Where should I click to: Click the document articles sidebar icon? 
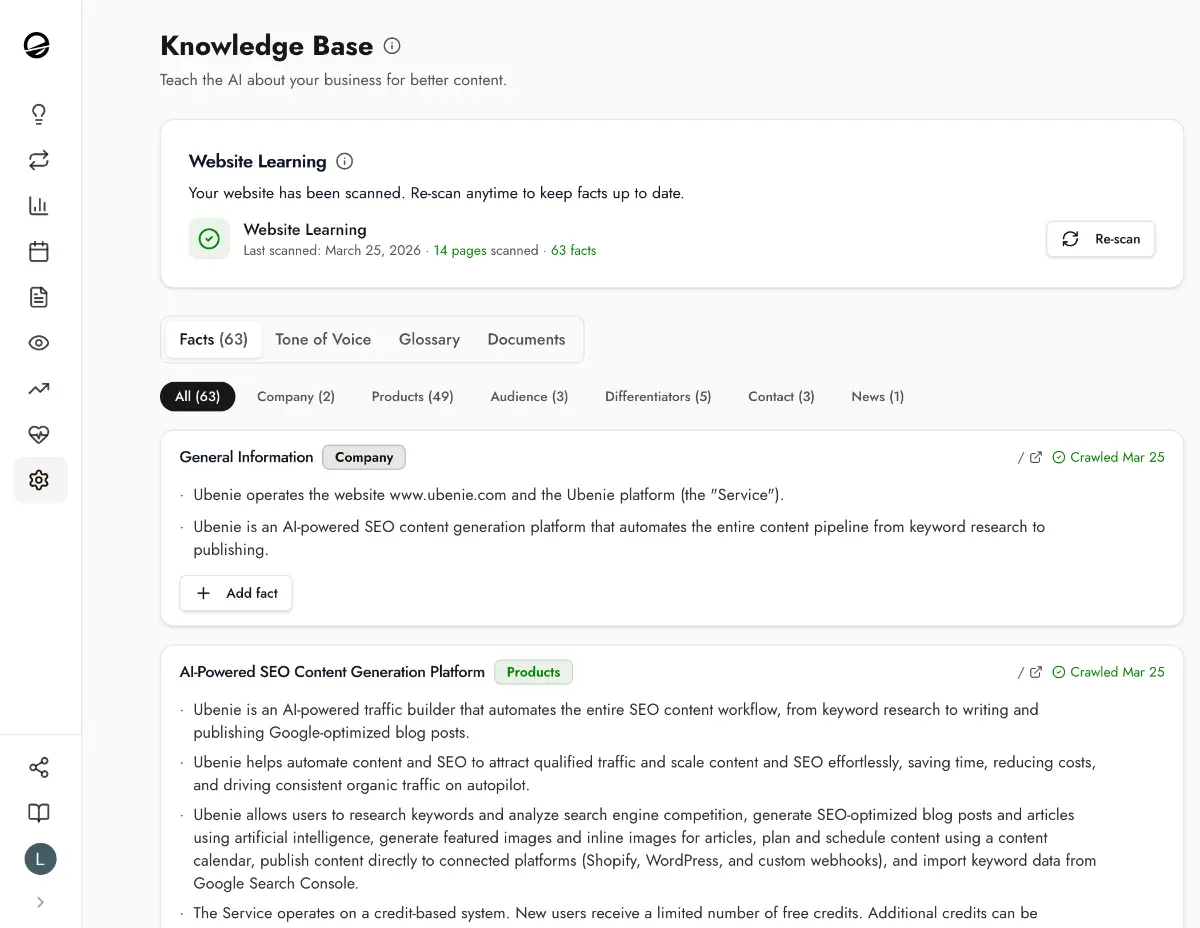pyautogui.click(x=39, y=297)
